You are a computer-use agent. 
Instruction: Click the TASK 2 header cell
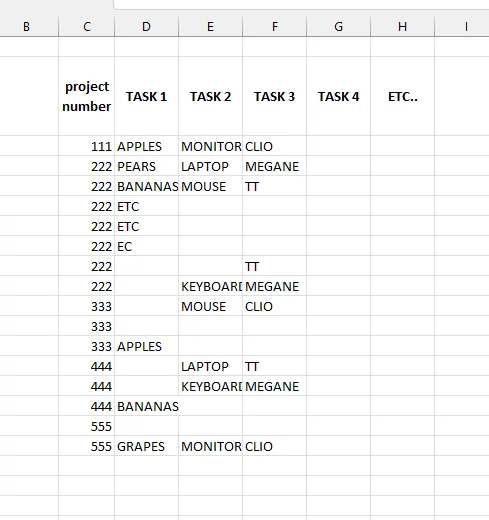(210, 96)
